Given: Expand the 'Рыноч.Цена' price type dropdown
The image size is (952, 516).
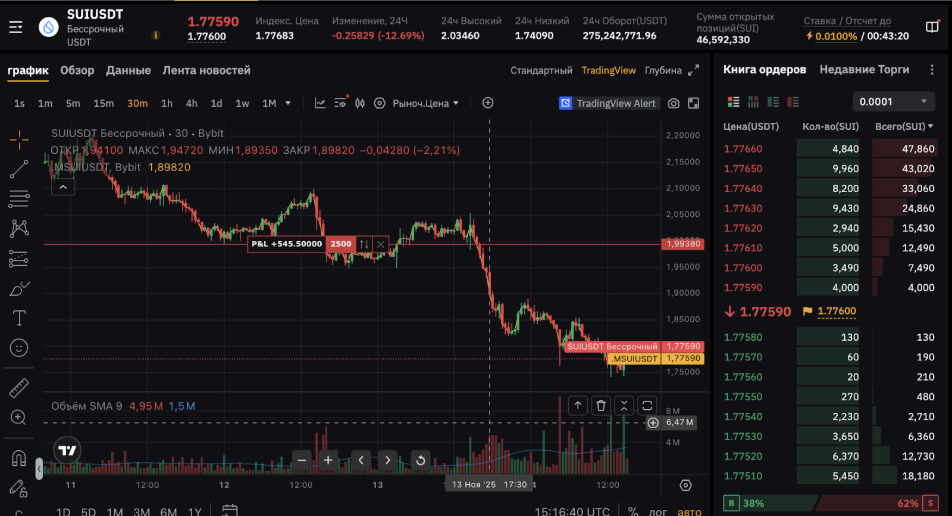Looking at the screenshot, I should coord(425,103).
